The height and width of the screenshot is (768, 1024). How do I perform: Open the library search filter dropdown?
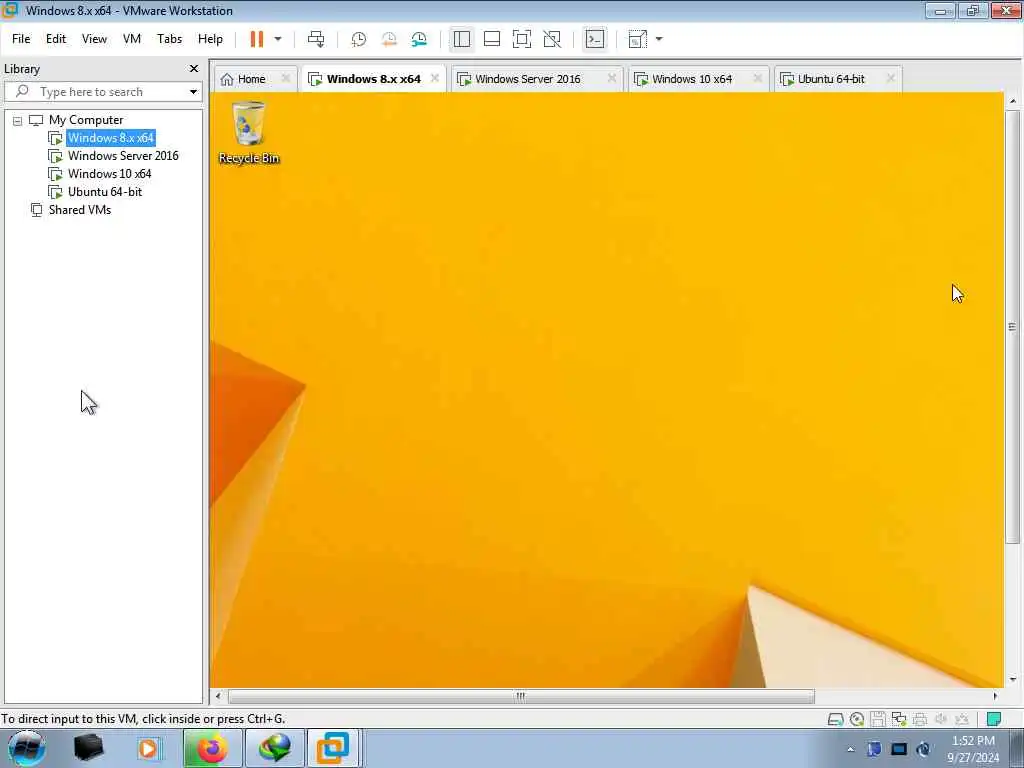(193, 92)
